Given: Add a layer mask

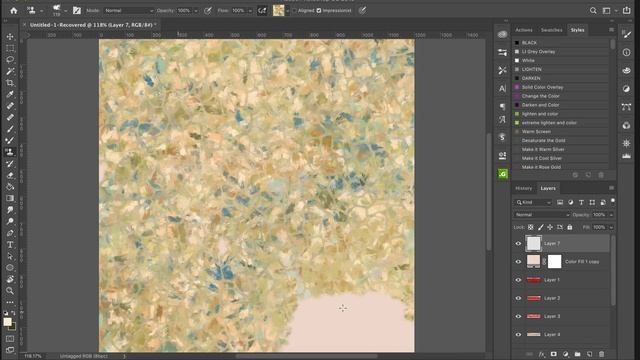Looking at the screenshot, I should (x=553, y=354).
